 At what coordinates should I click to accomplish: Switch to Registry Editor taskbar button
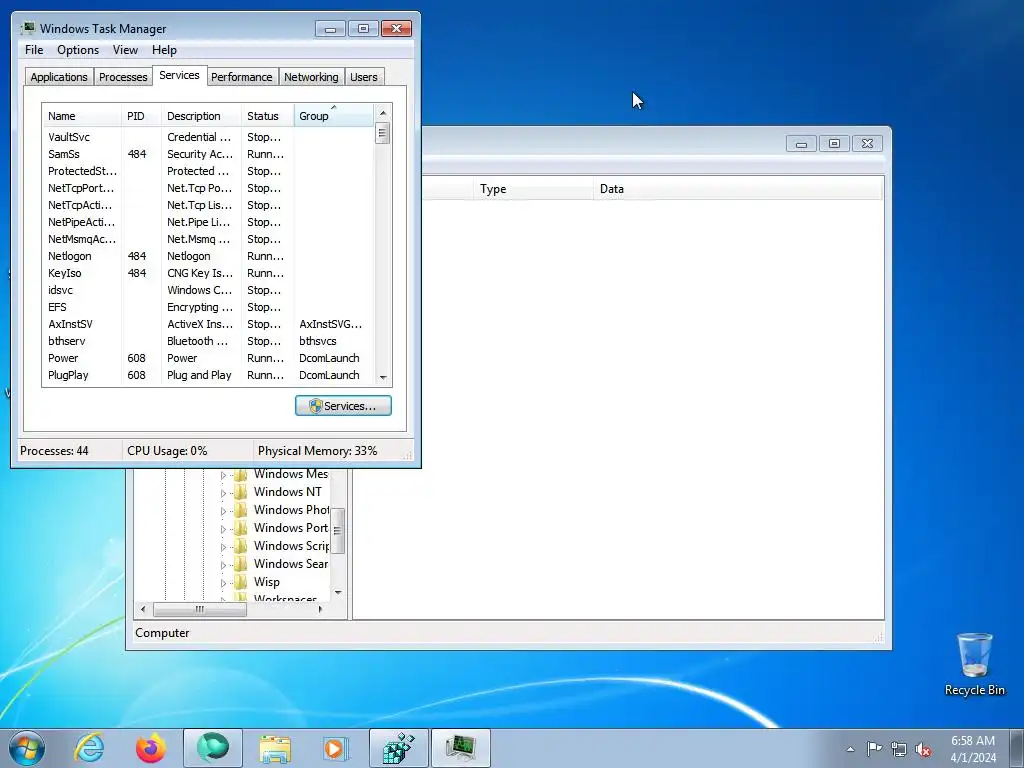click(398, 748)
